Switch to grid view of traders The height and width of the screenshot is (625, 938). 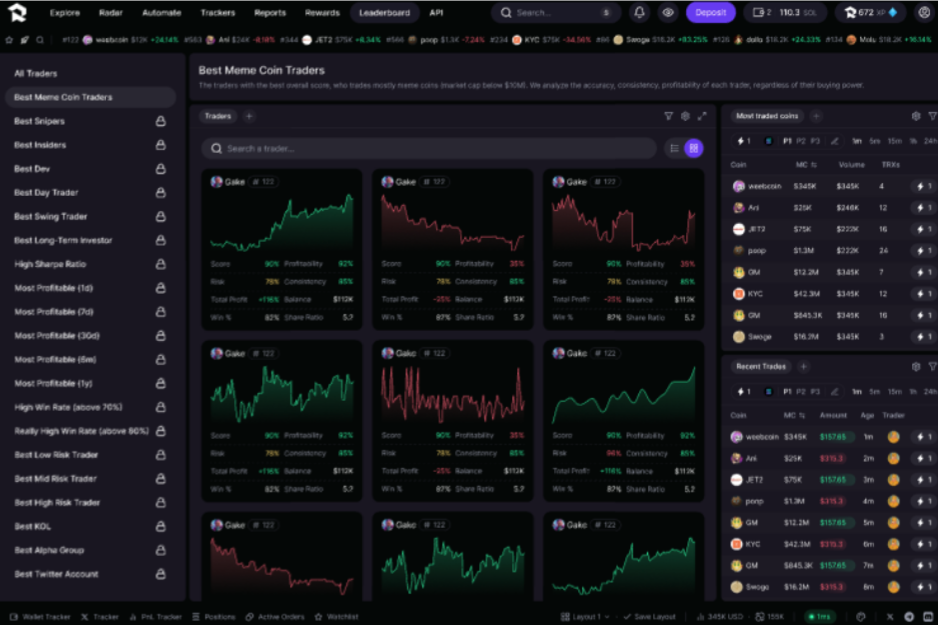(x=694, y=148)
